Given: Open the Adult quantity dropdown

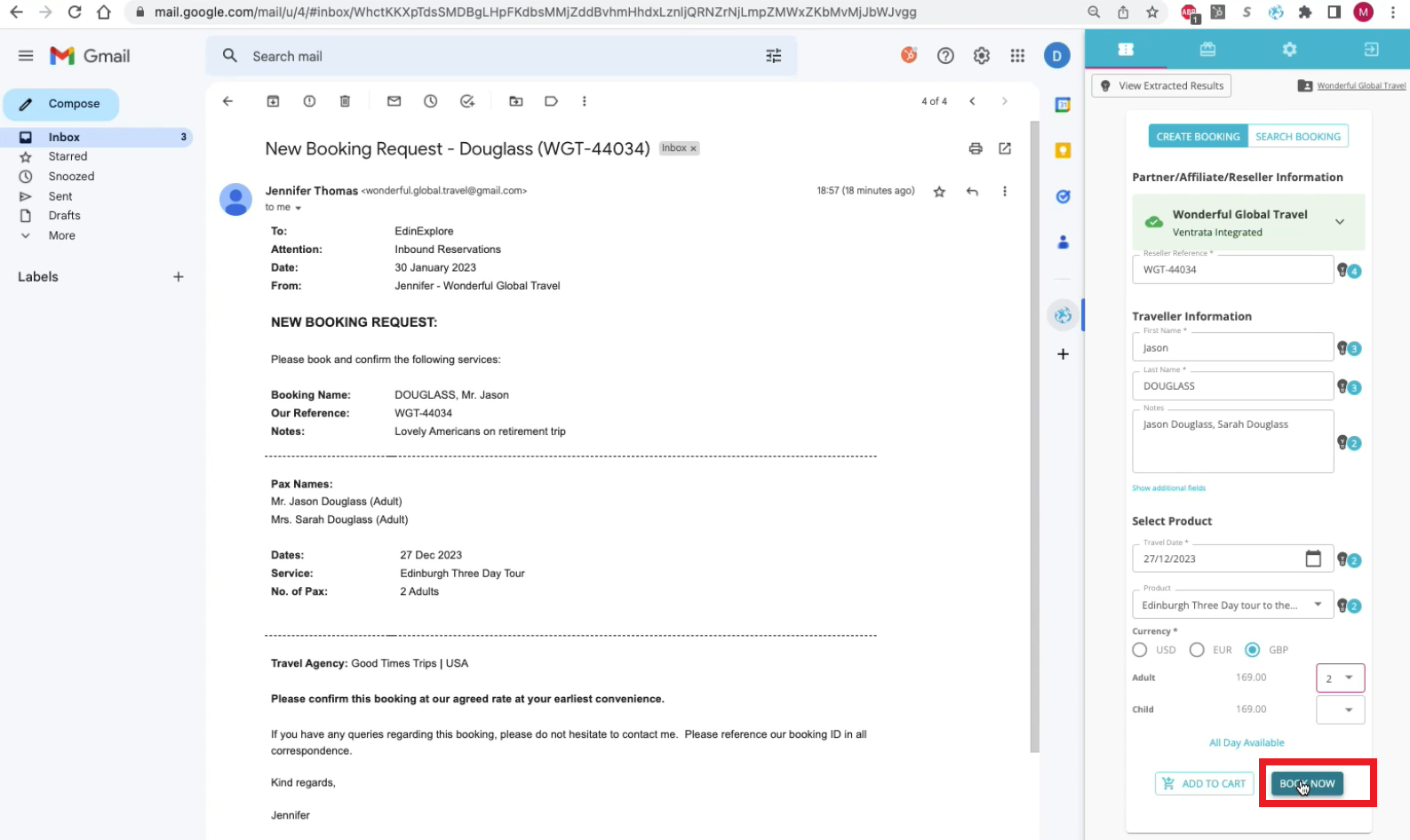Looking at the screenshot, I should [x=1340, y=678].
